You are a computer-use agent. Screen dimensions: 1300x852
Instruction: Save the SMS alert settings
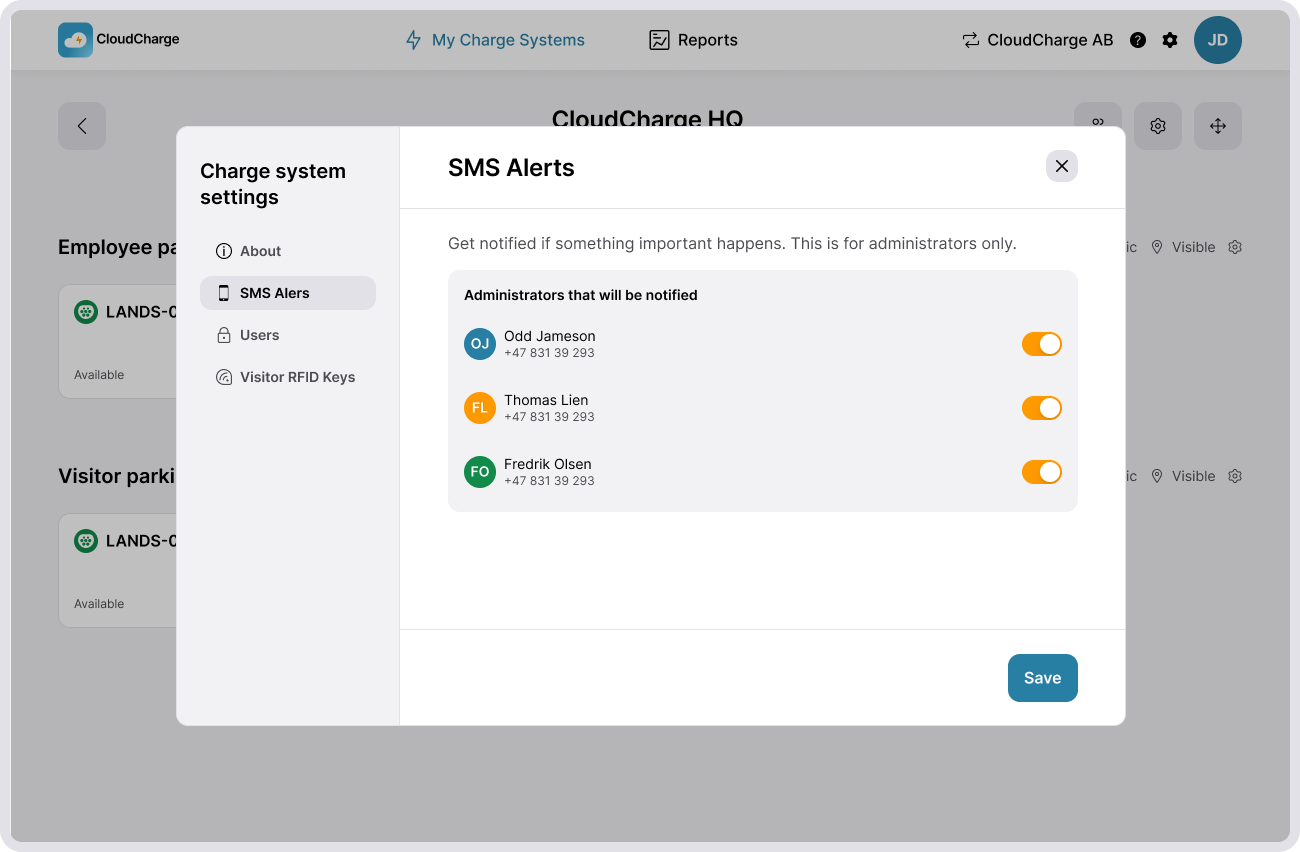tap(1043, 678)
